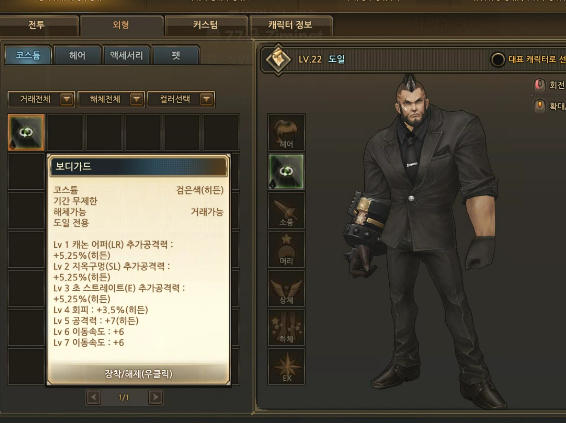Expand the 해체전체 dismantle filter dropdown
566x423 pixels.
click(111, 99)
